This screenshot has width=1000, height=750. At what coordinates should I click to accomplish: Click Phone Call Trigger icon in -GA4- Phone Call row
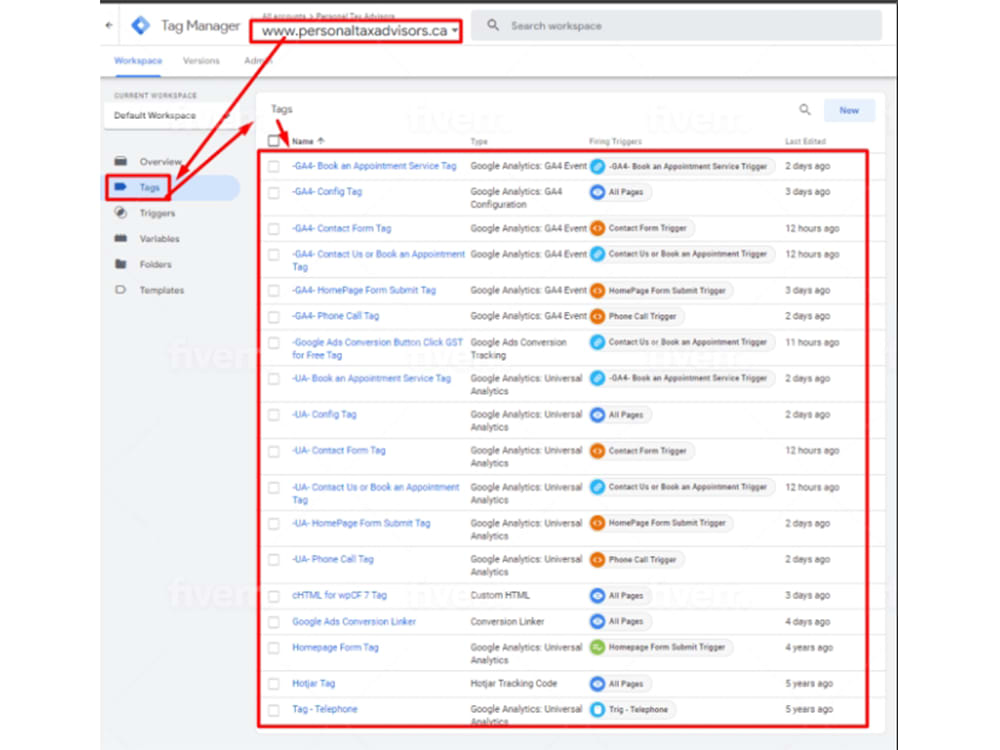coord(597,316)
